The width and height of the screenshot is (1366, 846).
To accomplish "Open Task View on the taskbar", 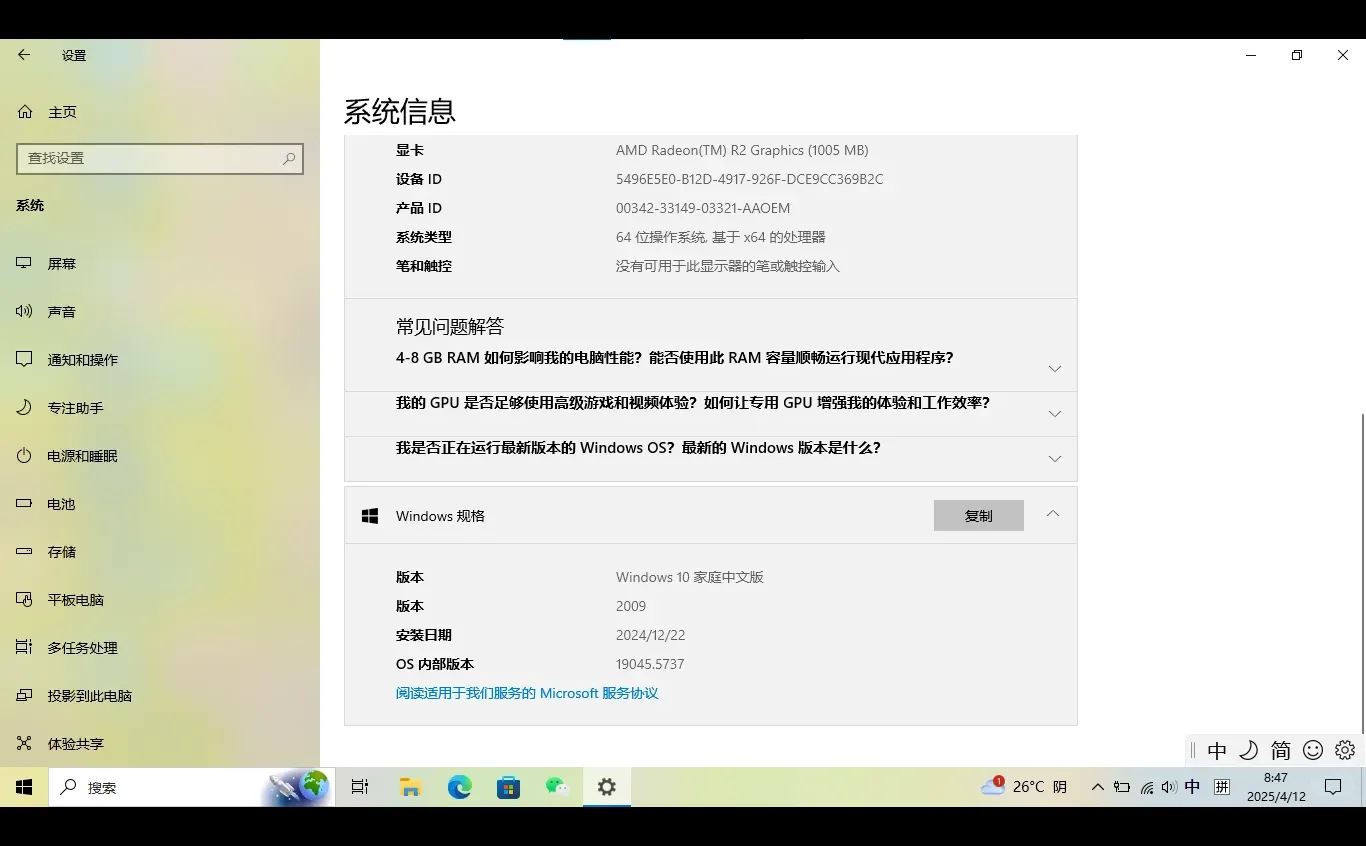I will (x=360, y=787).
